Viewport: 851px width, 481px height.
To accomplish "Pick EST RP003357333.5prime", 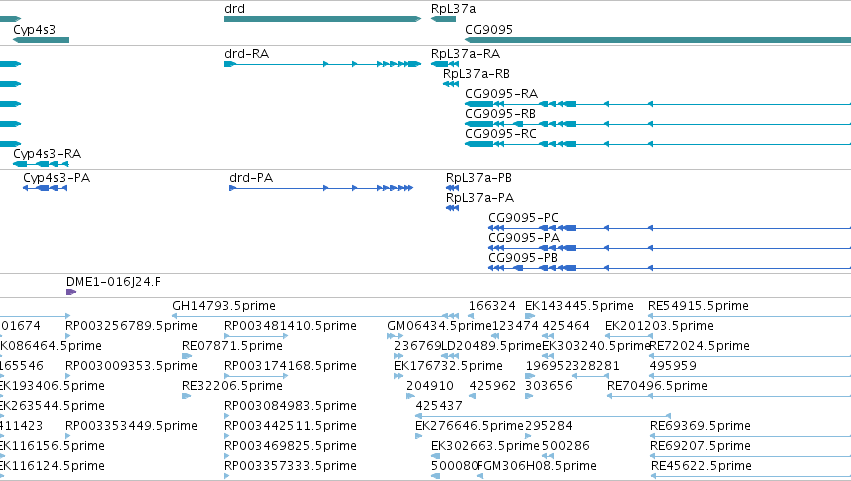I will 227,477.
